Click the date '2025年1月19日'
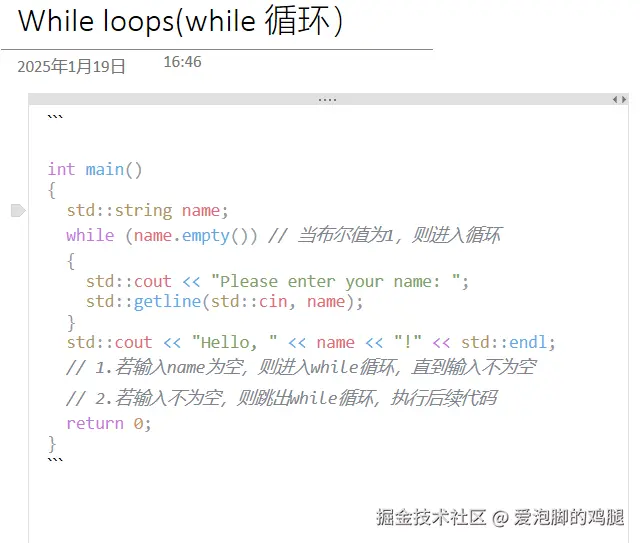The height and width of the screenshot is (543, 640). pyautogui.click(x=71, y=67)
